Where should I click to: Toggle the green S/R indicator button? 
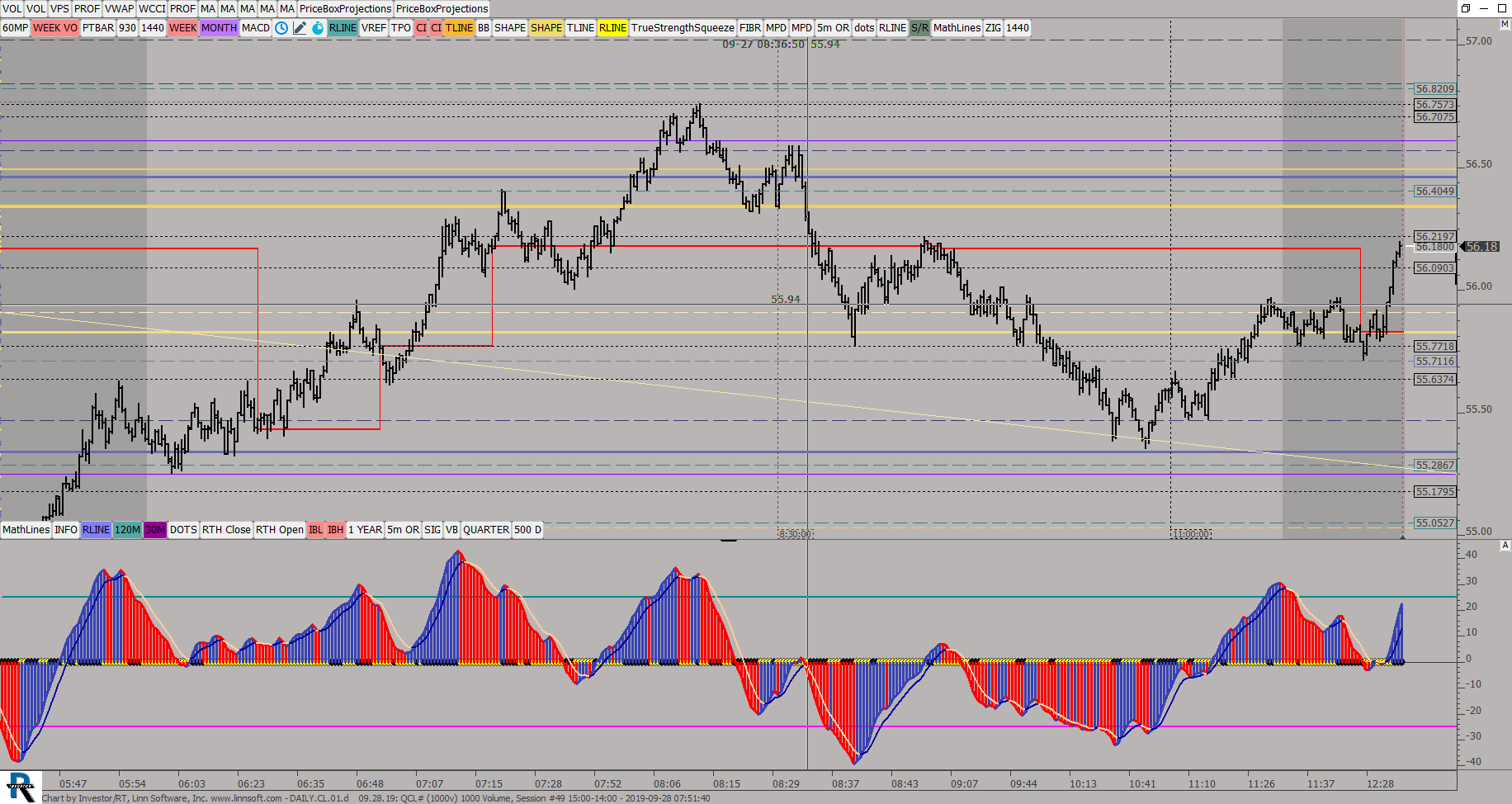919,28
